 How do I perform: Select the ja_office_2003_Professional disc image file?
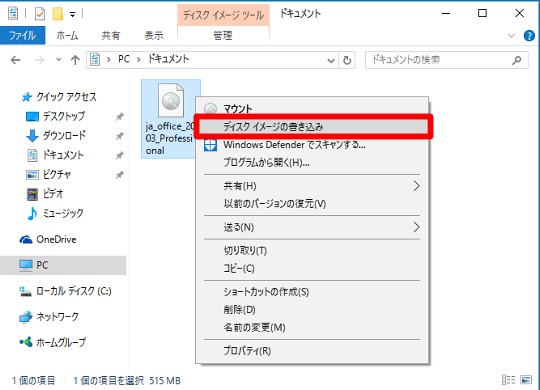pyautogui.click(x=170, y=119)
